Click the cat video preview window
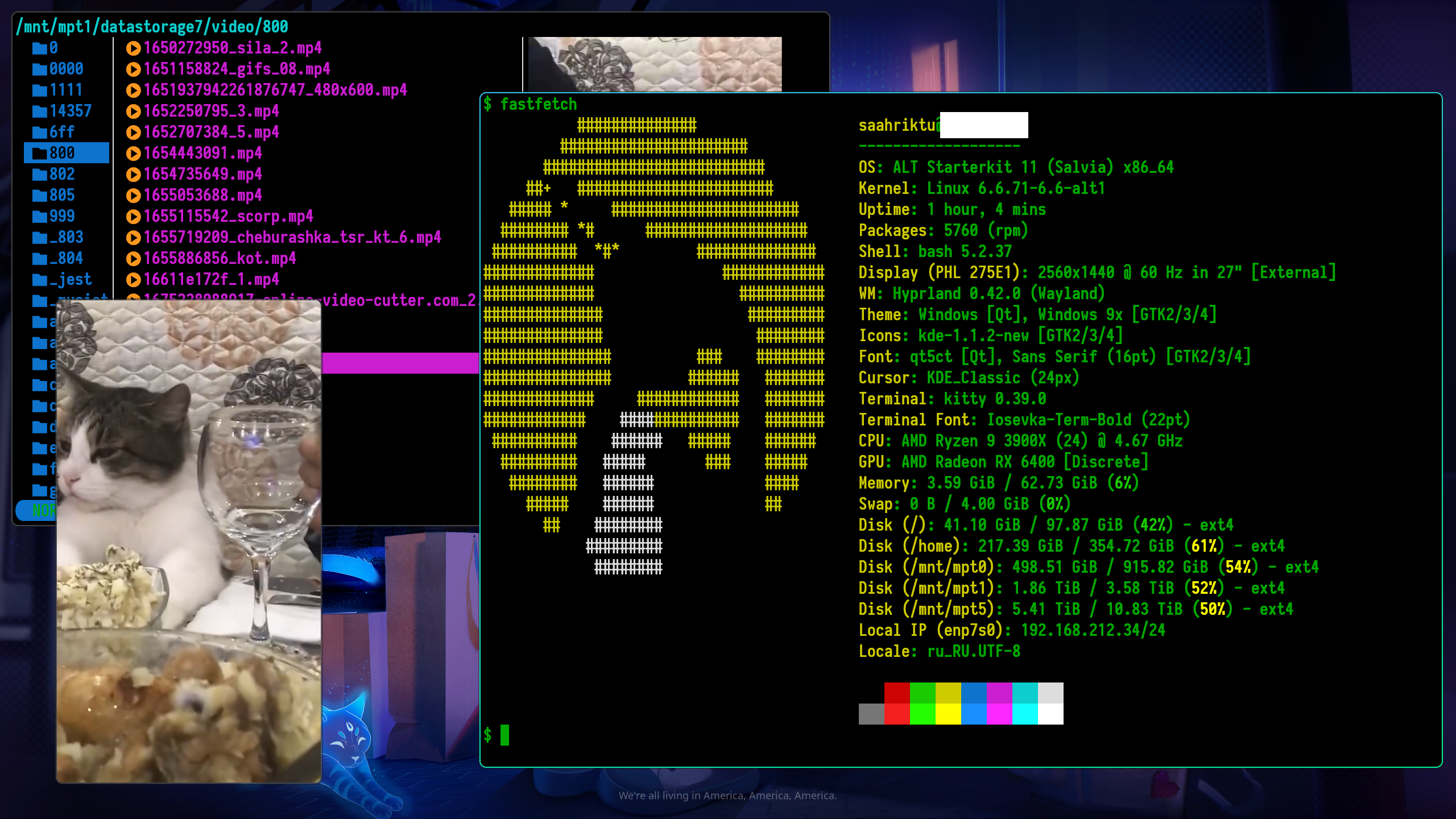The image size is (1456, 819). (189, 540)
